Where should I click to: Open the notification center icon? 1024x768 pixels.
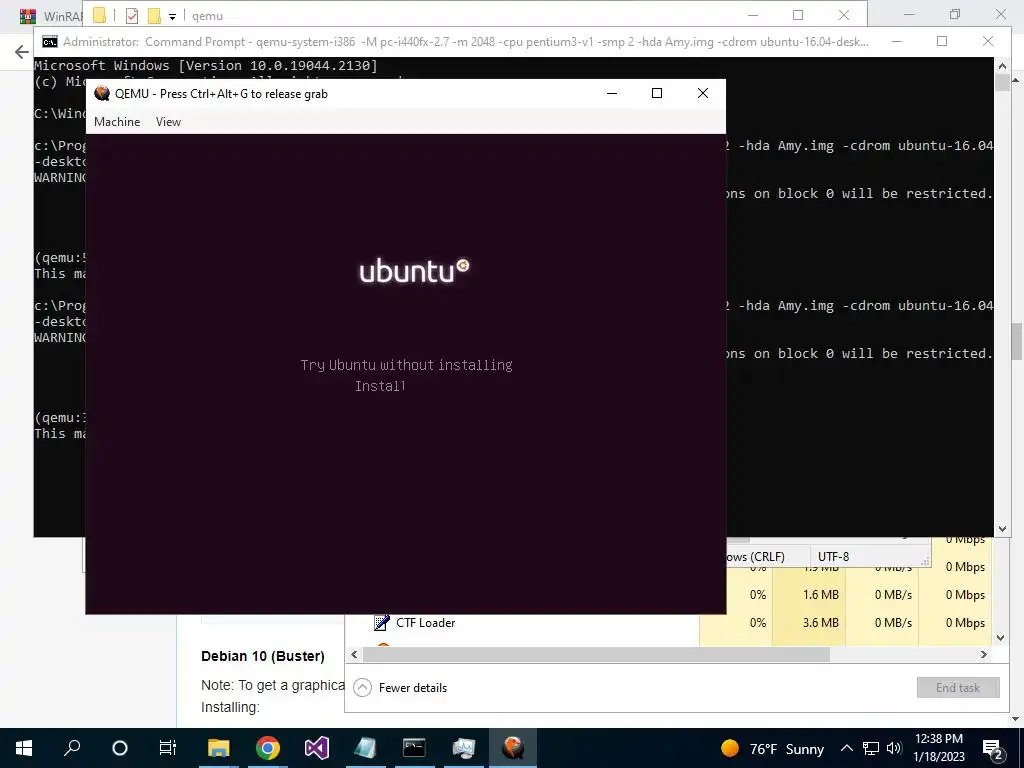coord(993,749)
